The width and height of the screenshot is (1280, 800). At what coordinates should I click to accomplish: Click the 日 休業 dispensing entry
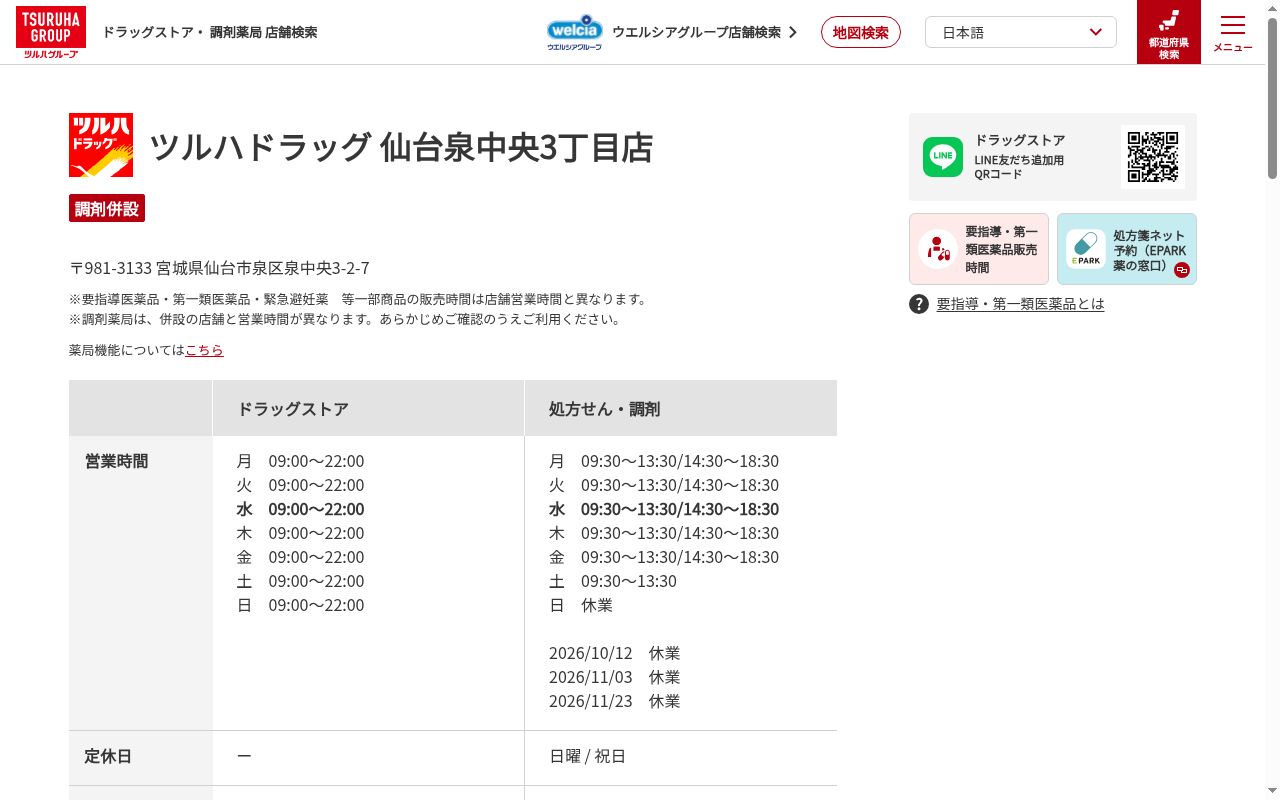pos(581,605)
